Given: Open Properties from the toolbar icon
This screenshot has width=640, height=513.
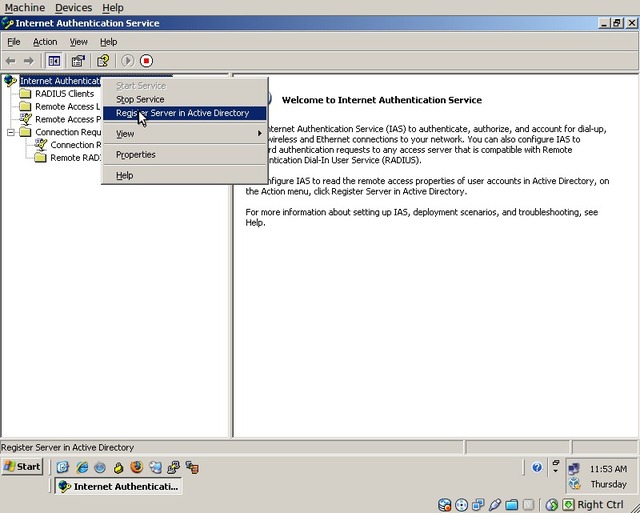Looking at the screenshot, I should 77,61.
